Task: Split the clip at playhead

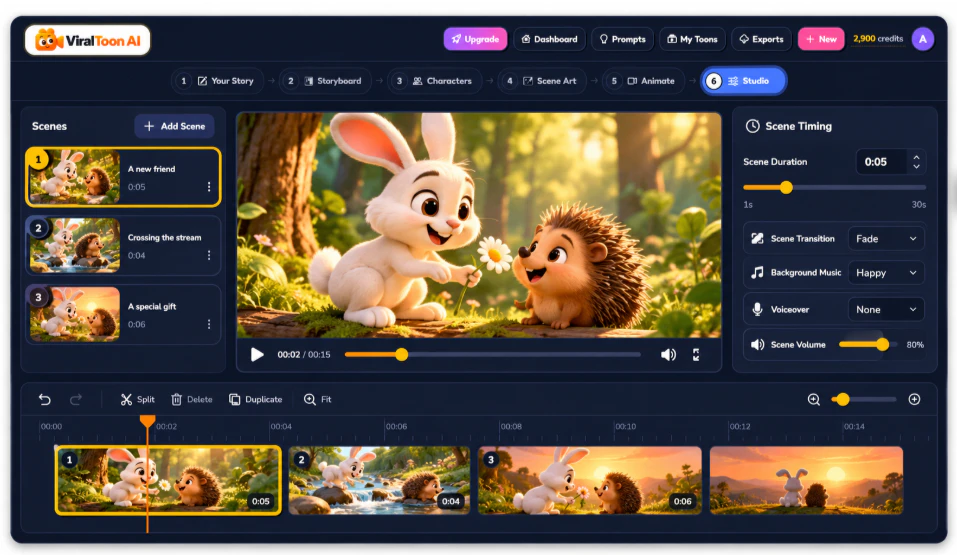Action: point(137,399)
